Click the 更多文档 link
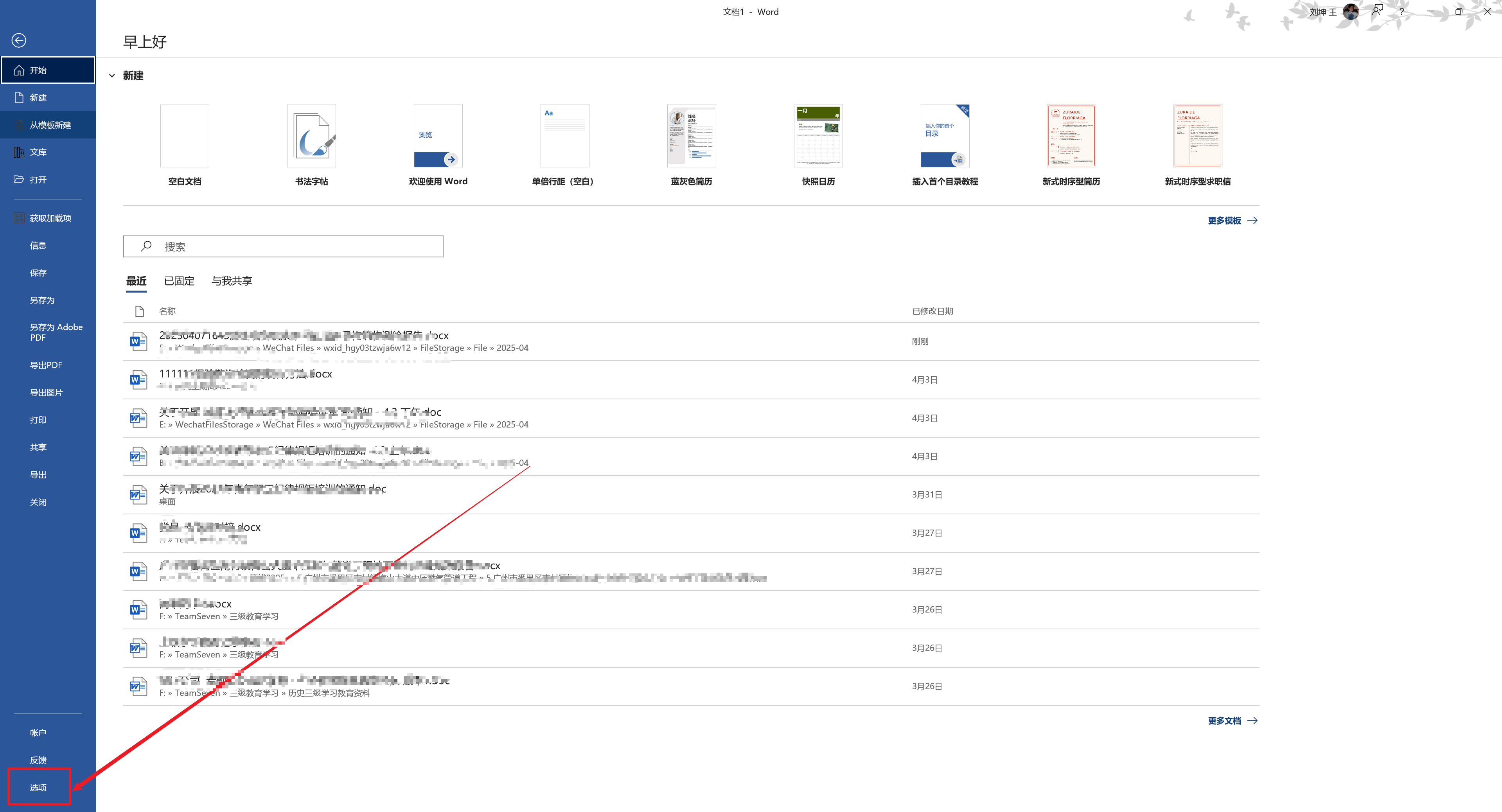 [x=1233, y=721]
